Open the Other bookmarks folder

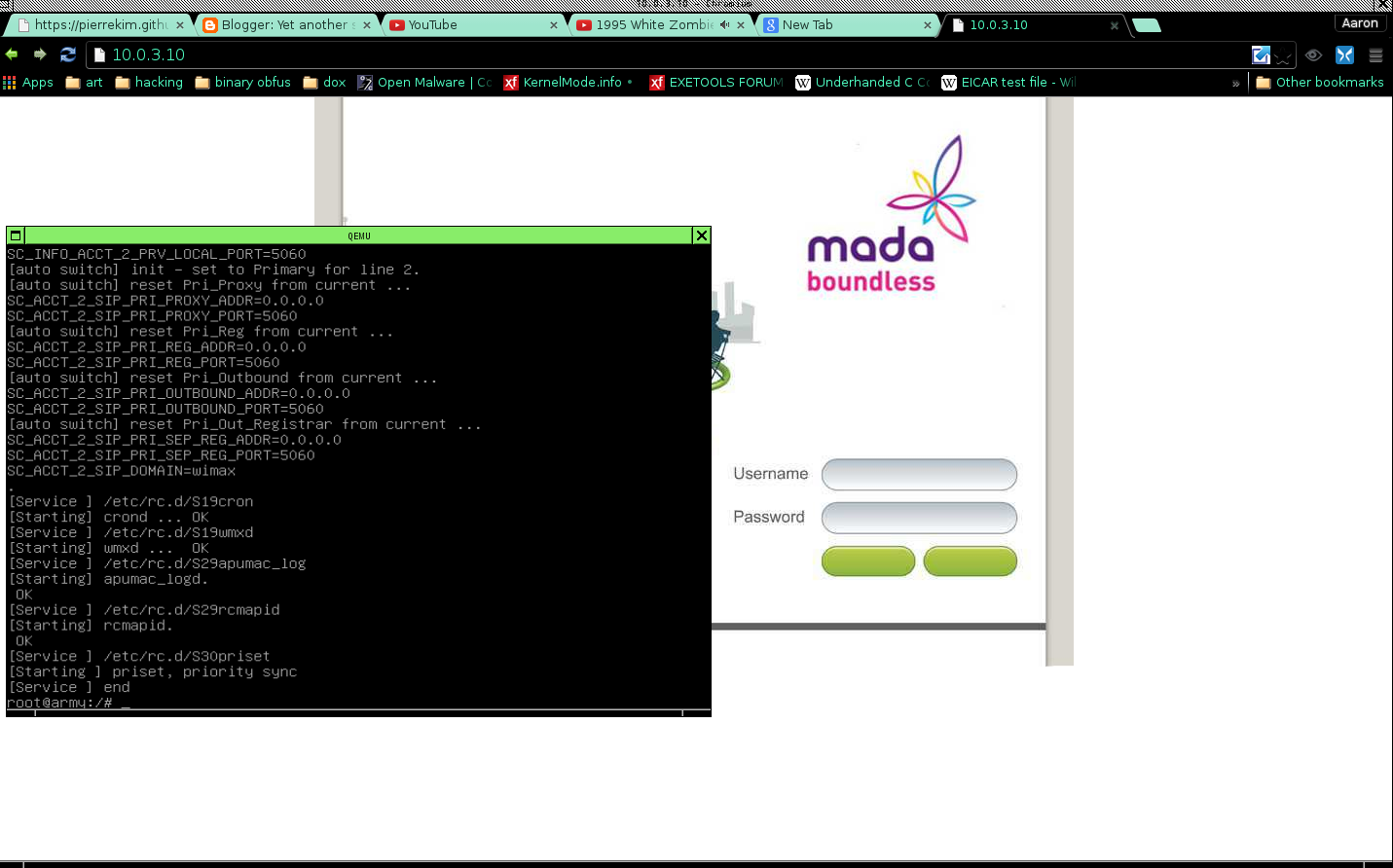click(1320, 83)
